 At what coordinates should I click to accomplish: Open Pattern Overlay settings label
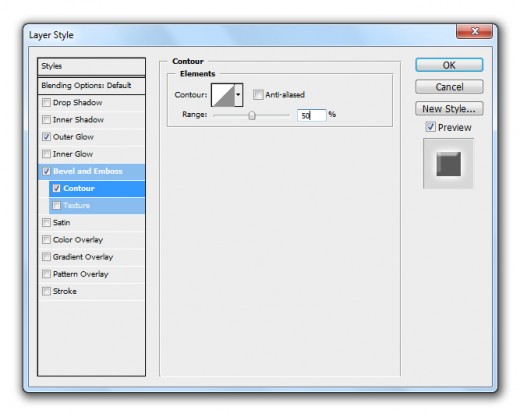pos(81,274)
